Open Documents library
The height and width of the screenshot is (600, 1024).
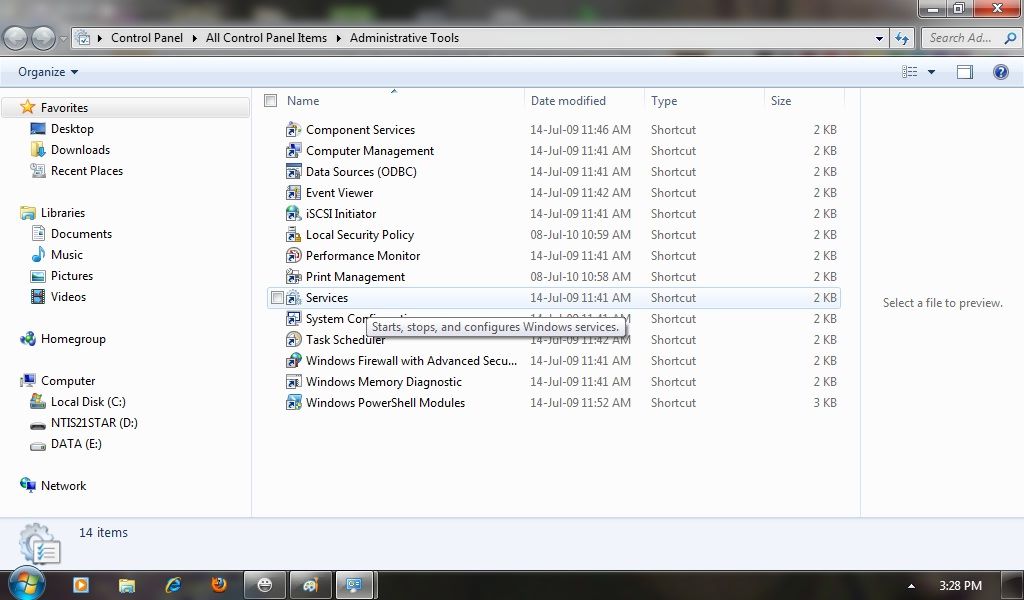coord(81,234)
